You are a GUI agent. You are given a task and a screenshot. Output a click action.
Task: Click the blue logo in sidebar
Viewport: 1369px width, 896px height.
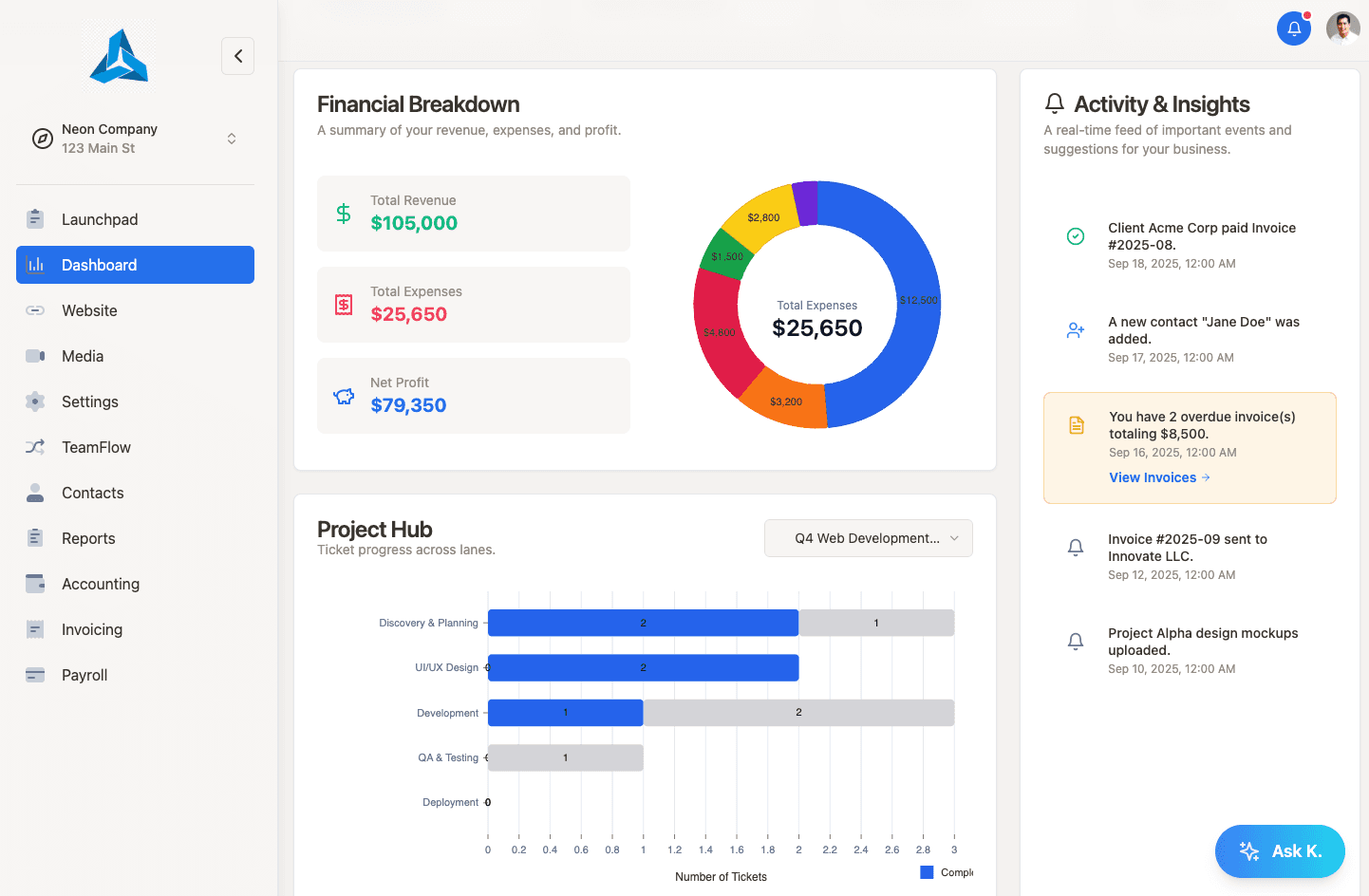[119, 56]
